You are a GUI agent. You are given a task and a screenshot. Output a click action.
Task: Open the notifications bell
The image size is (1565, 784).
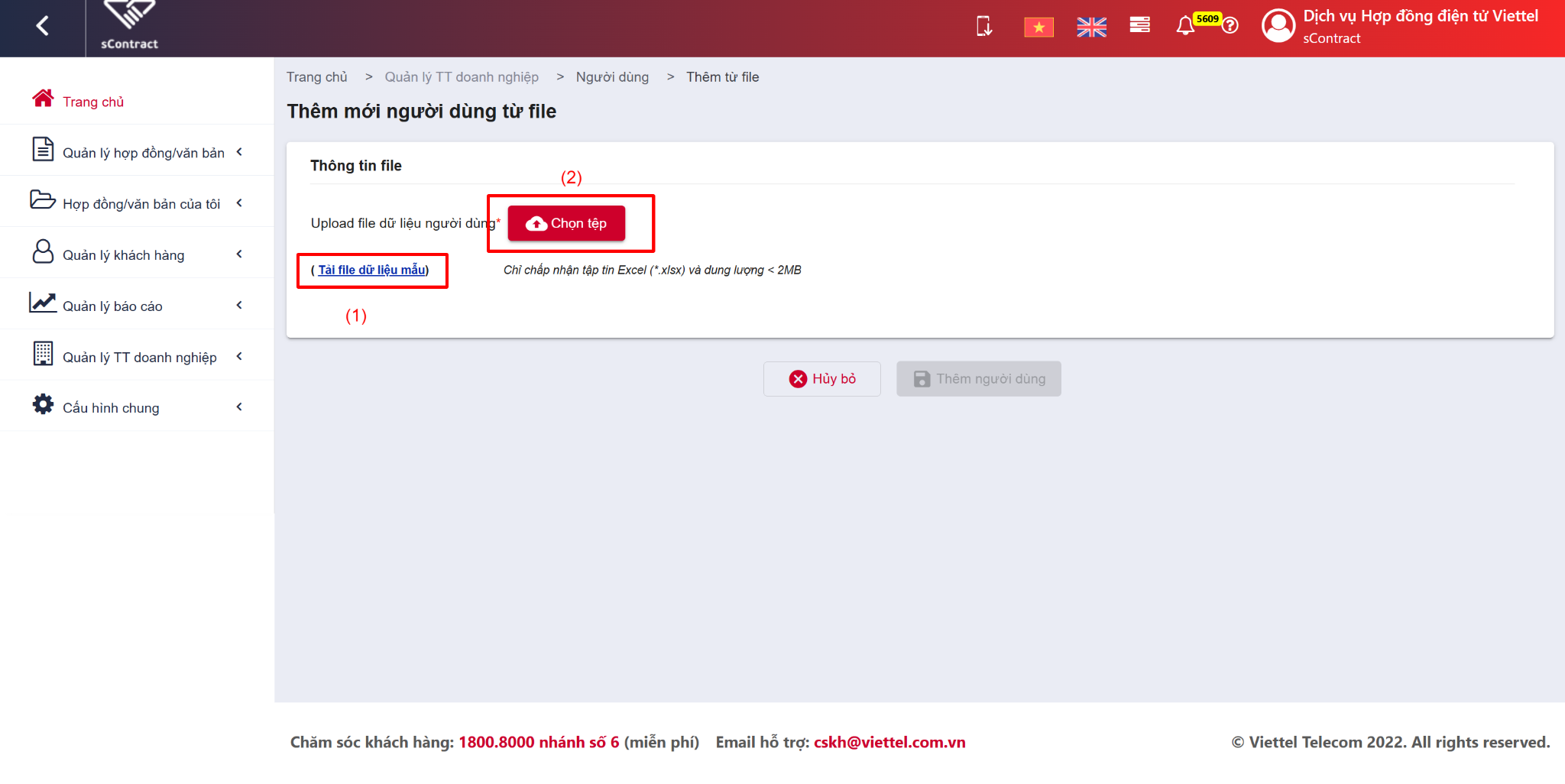(x=1185, y=26)
